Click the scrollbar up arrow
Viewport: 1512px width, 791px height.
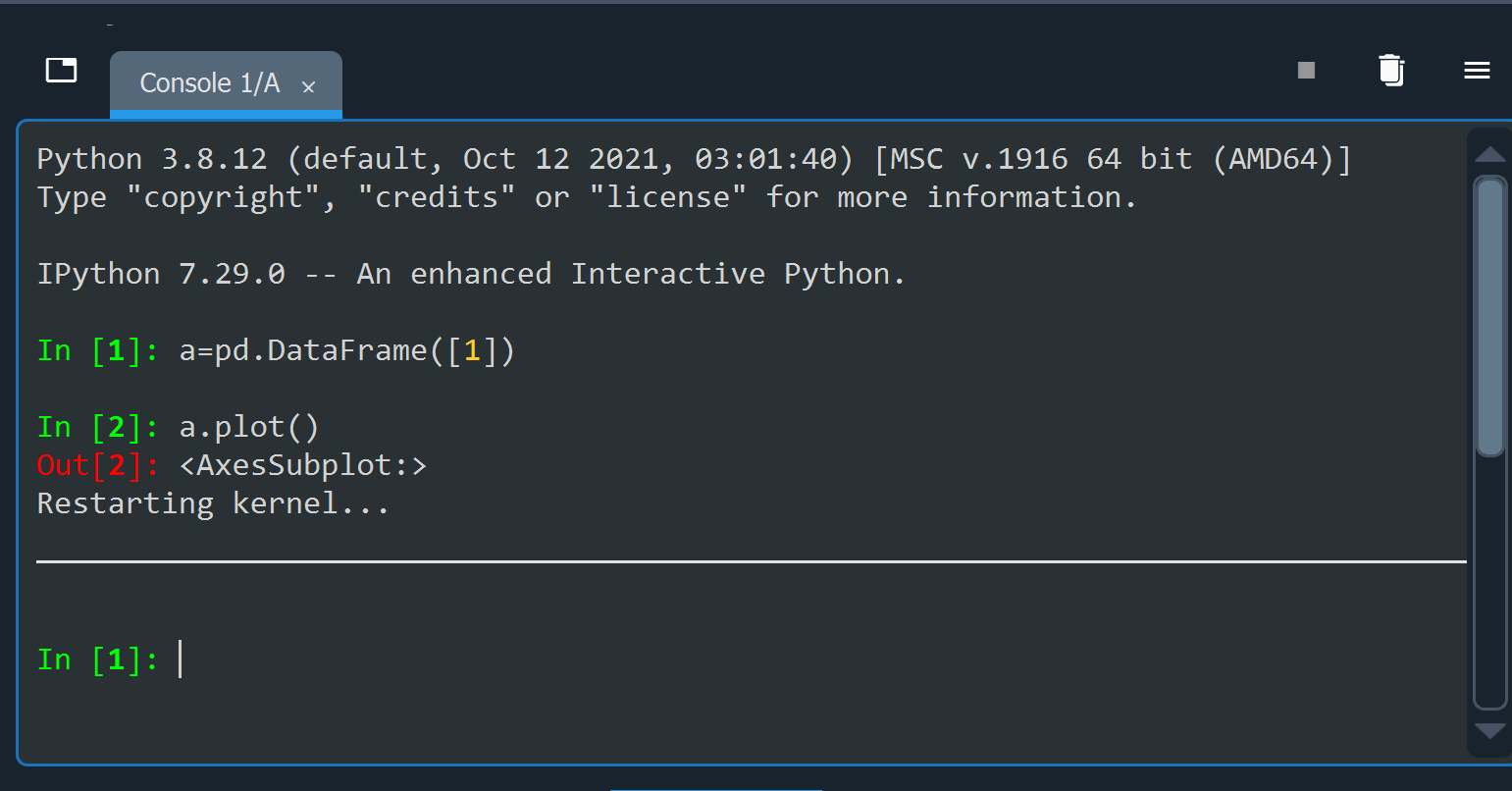(x=1489, y=152)
